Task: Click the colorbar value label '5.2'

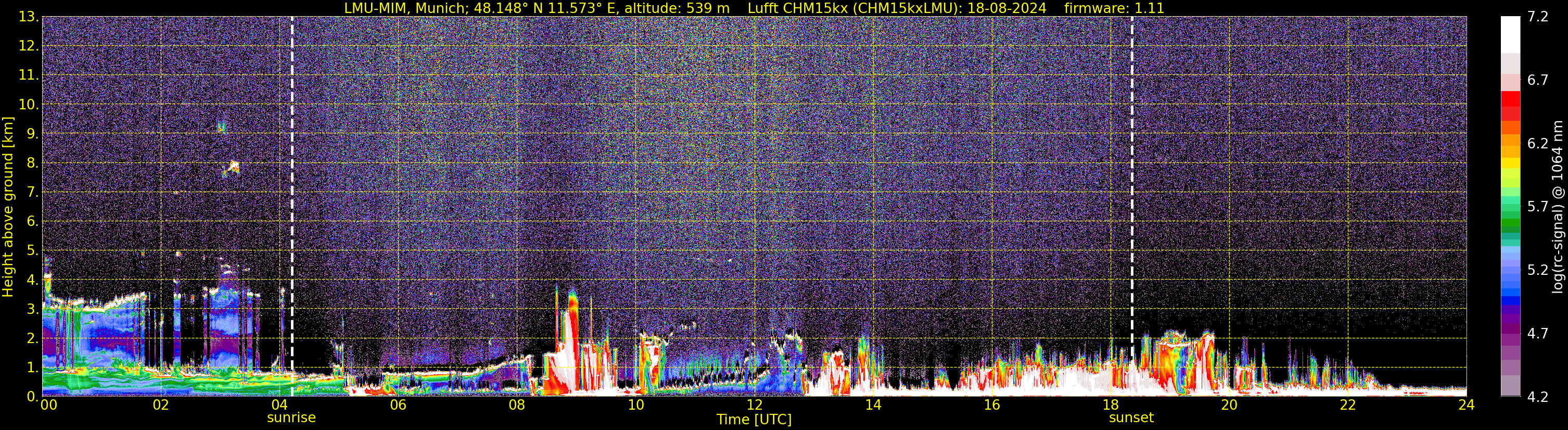Action: coord(1538,270)
